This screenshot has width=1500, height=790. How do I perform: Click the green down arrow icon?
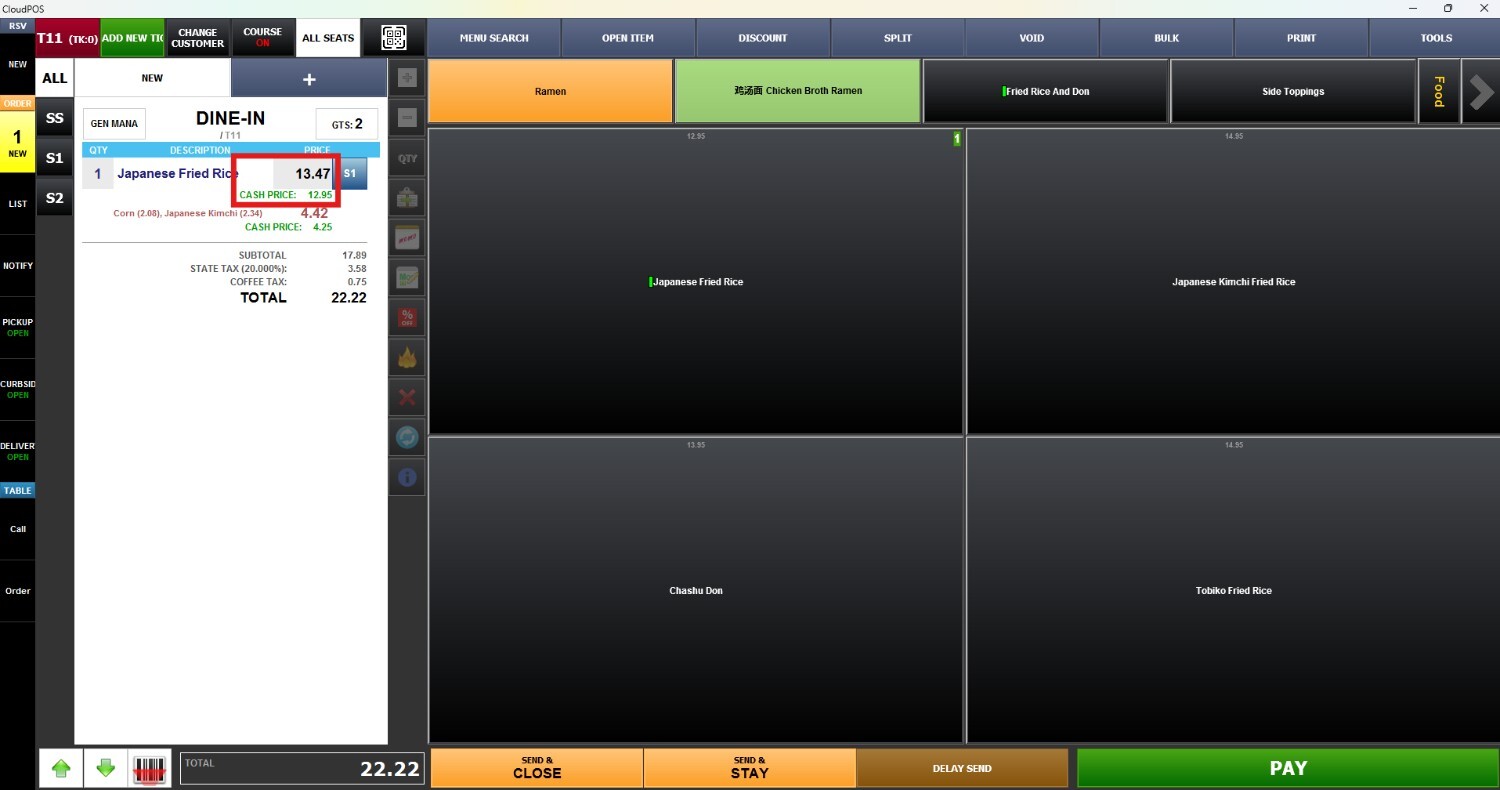point(106,768)
